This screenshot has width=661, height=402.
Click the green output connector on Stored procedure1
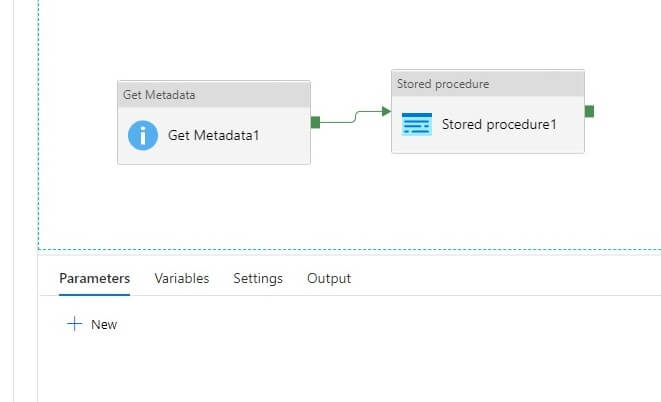pyautogui.click(x=589, y=111)
